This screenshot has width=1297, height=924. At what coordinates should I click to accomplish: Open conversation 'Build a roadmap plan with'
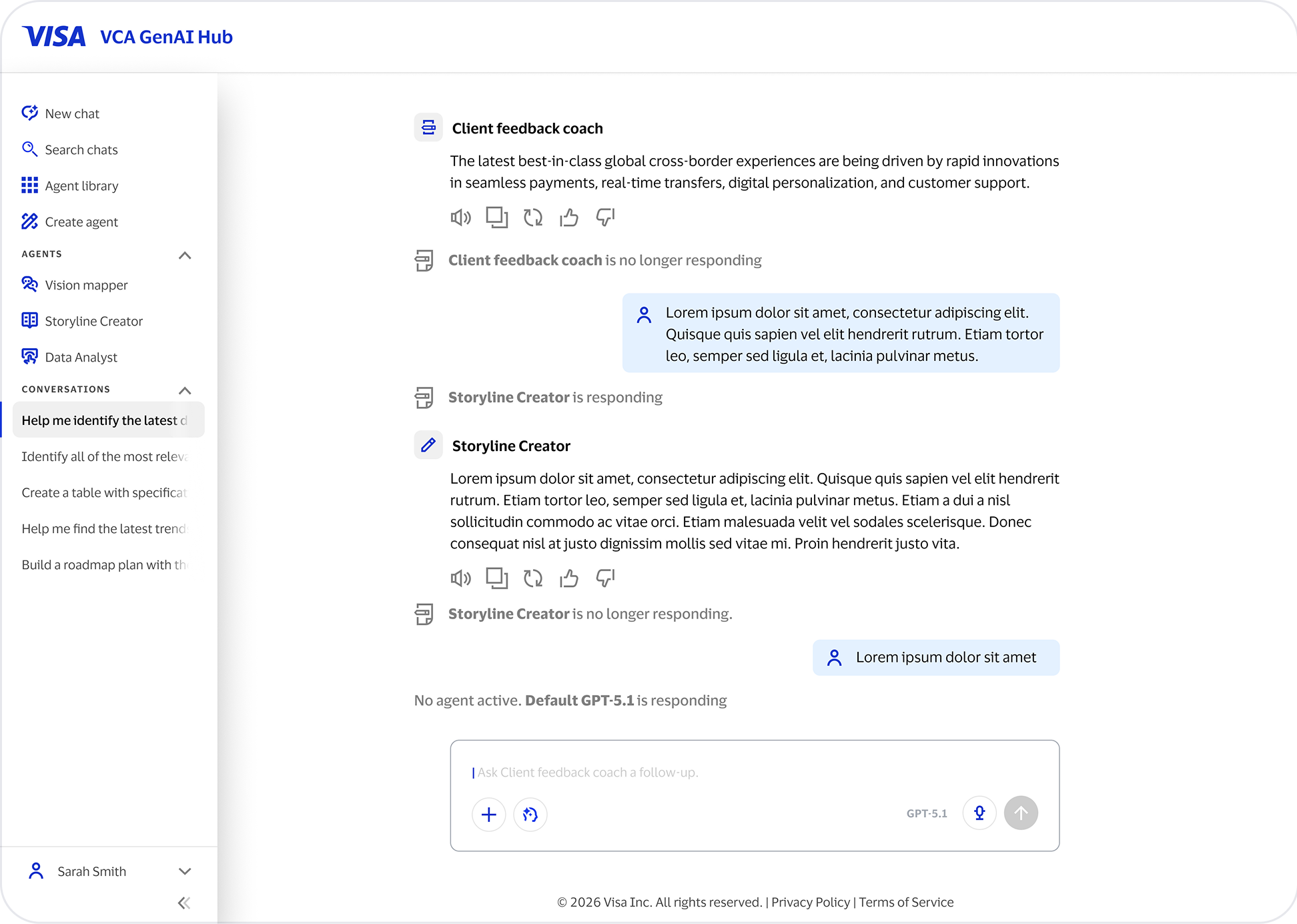(105, 564)
